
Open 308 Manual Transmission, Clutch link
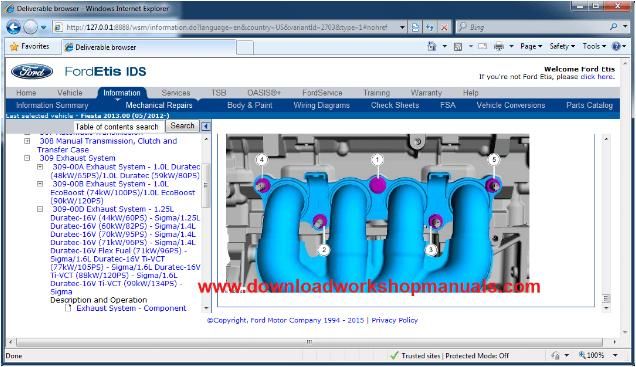pos(107,145)
